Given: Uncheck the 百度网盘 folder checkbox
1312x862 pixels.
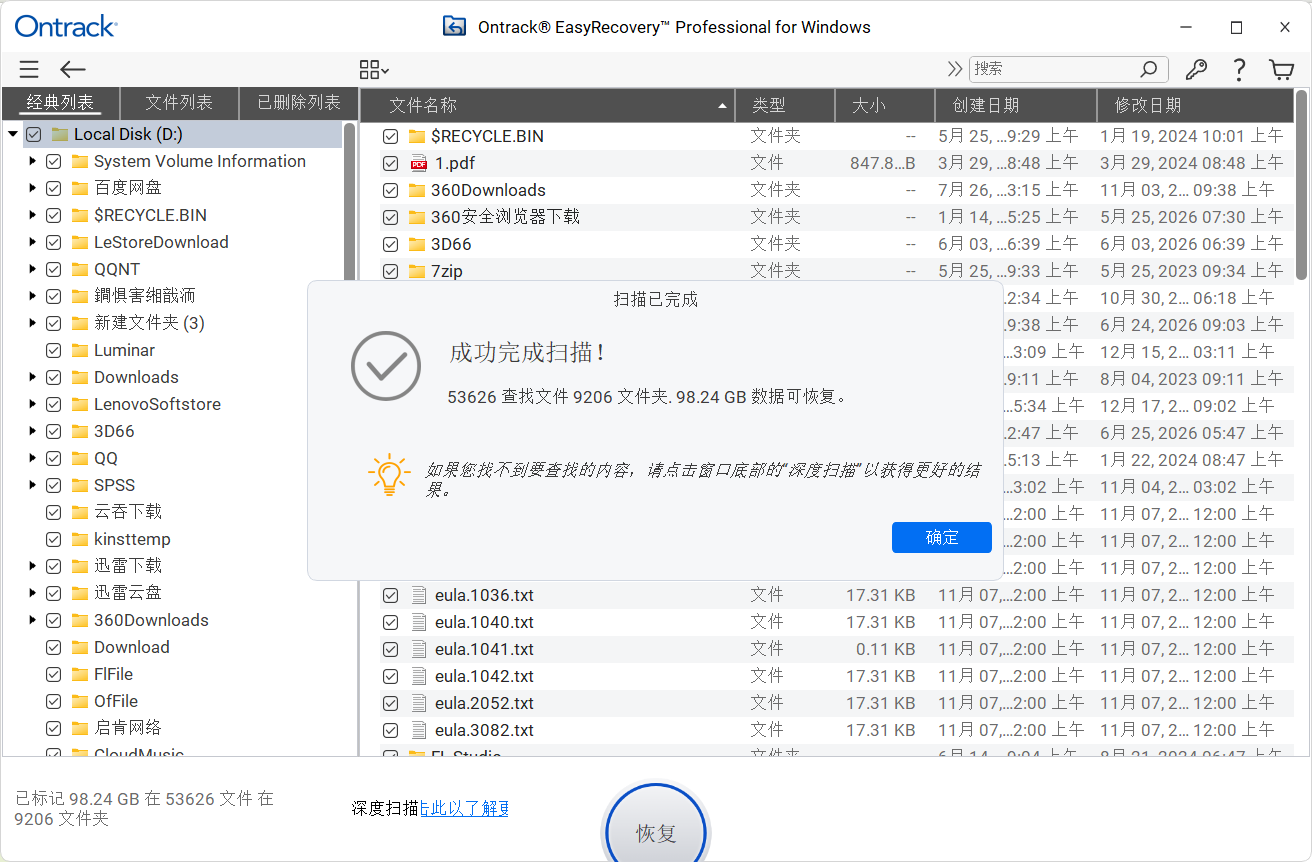Looking at the screenshot, I should click(54, 188).
